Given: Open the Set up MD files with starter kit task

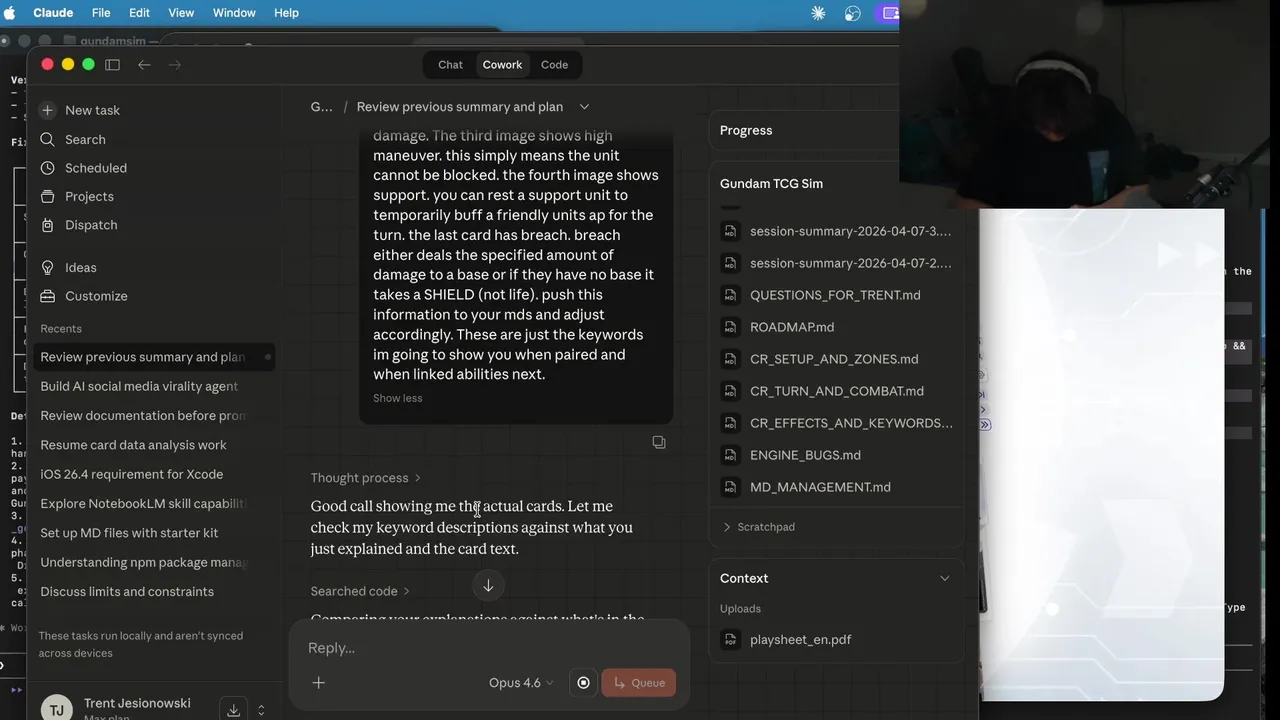Looking at the screenshot, I should tap(154, 533).
